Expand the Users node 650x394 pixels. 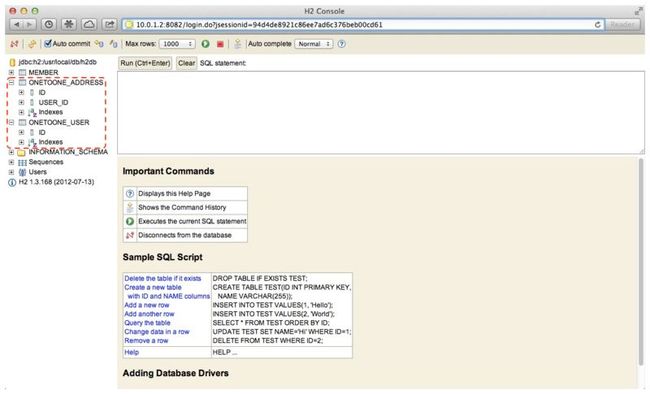click(12, 172)
